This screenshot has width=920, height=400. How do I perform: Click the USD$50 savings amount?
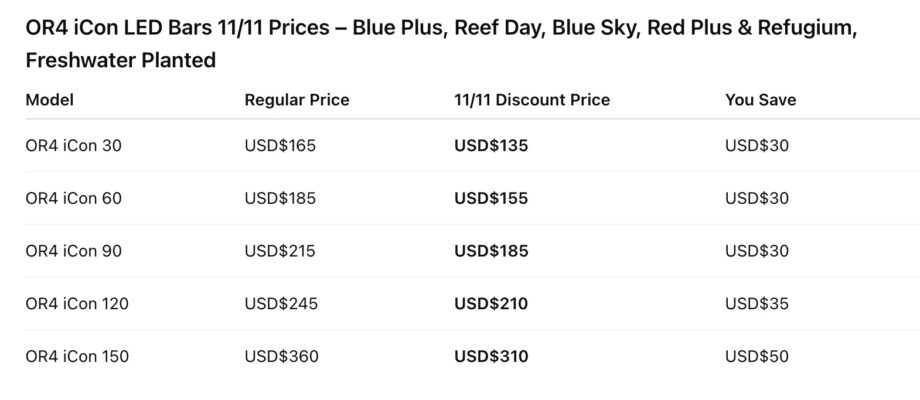click(x=757, y=356)
